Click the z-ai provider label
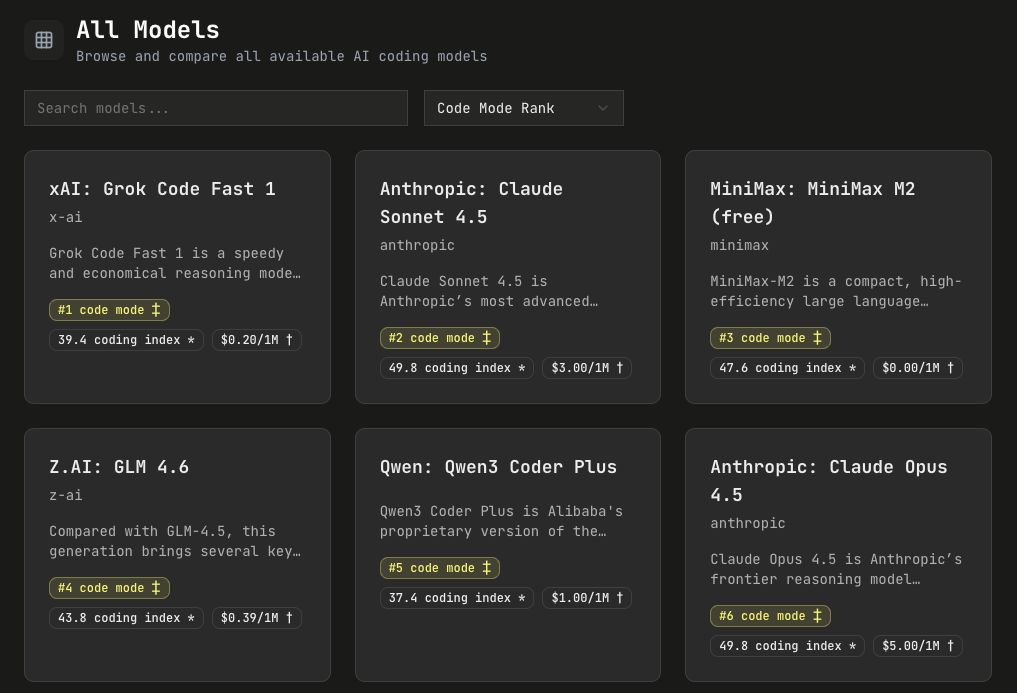 tap(66, 494)
